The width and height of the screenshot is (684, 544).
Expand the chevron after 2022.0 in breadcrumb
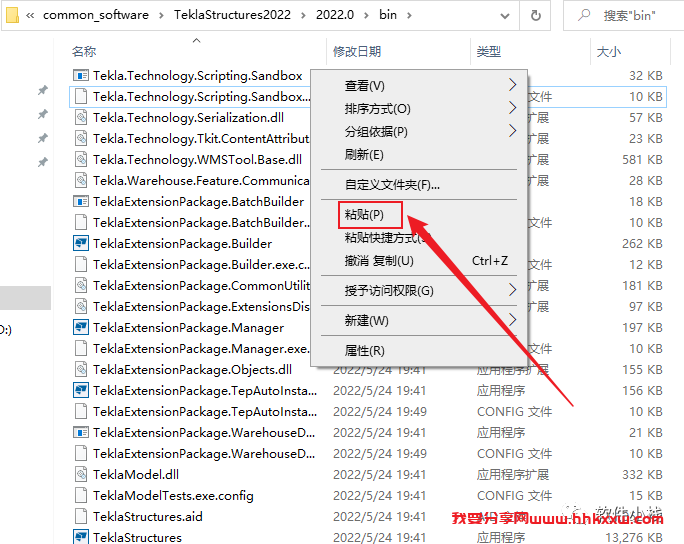(x=366, y=16)
